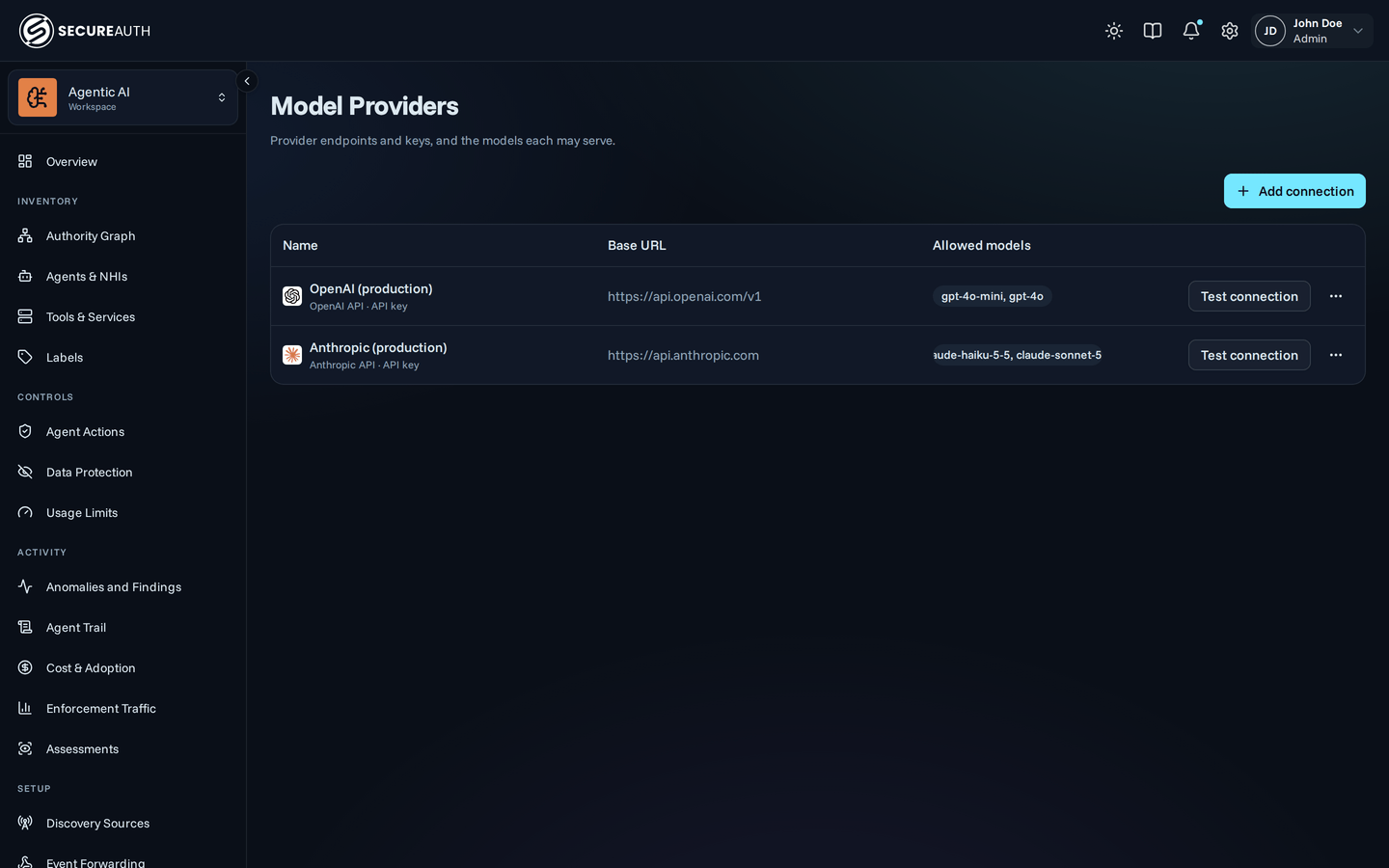Screen dimensions: 1389x868
Task: Click the claude-sonnet-5 allowed models chip
Action: point(1017,355)
